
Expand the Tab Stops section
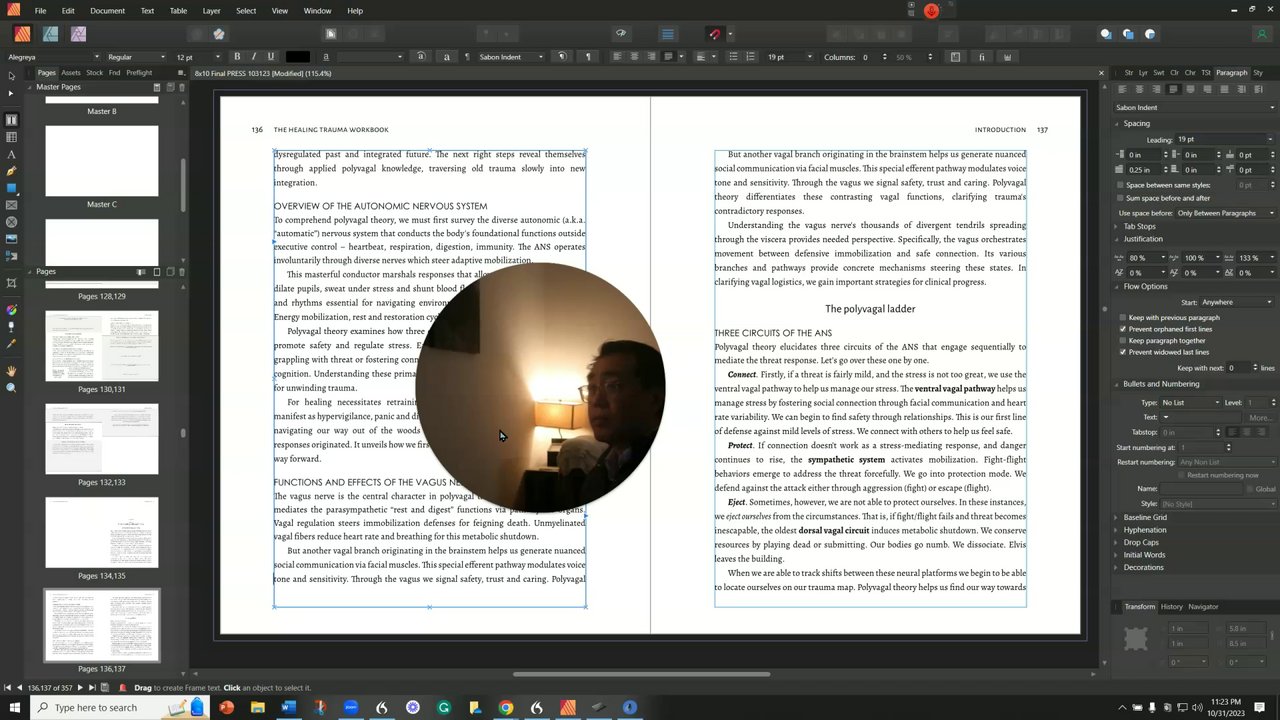click(x=1139, y=227)
